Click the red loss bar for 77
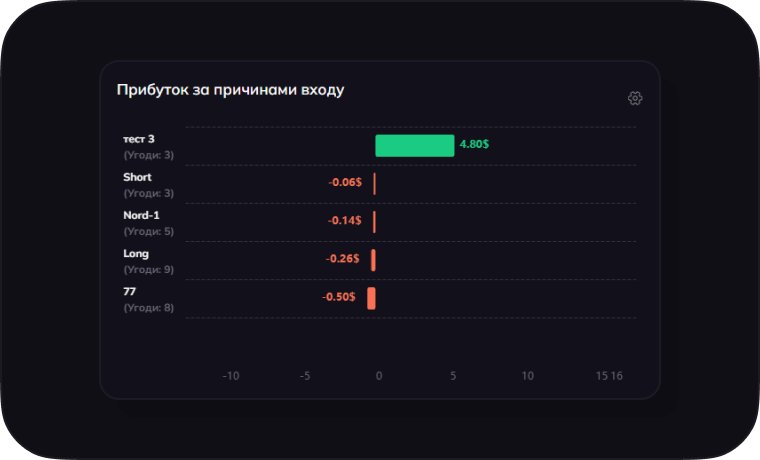Screen dimensions: 760x460 click(x=371, y=298)
